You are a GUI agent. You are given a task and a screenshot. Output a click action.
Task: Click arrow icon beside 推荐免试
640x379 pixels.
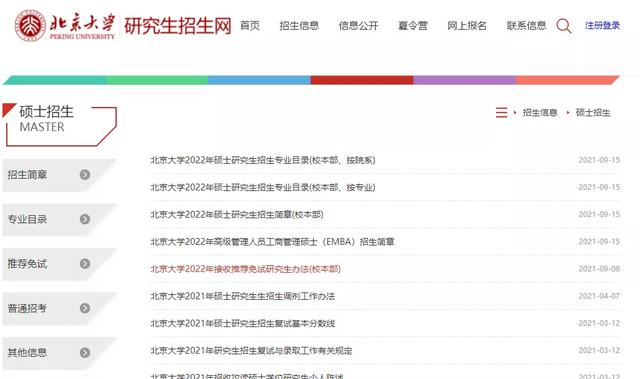[x=85, y=264]
